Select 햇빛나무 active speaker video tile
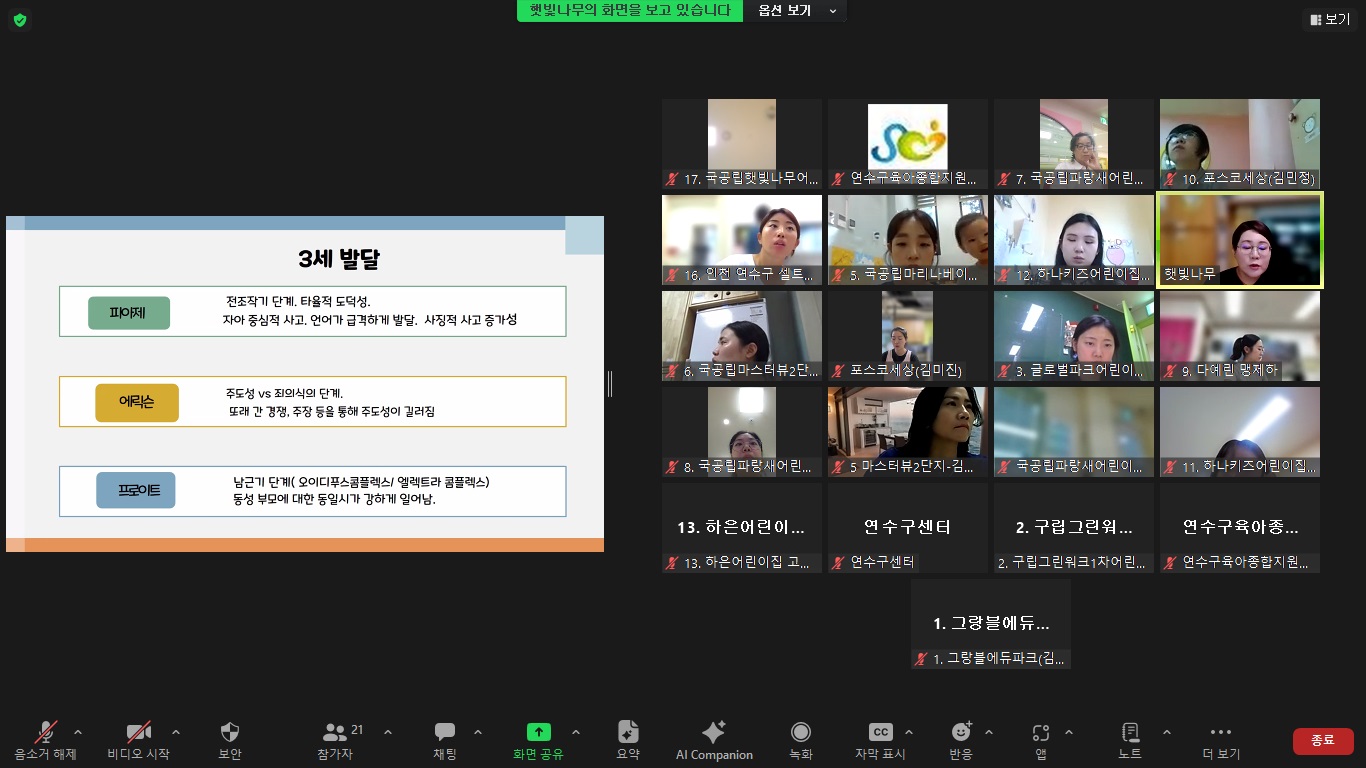Image resolution: width=1366 pixels, height=768 pixels. [1240, 240]
